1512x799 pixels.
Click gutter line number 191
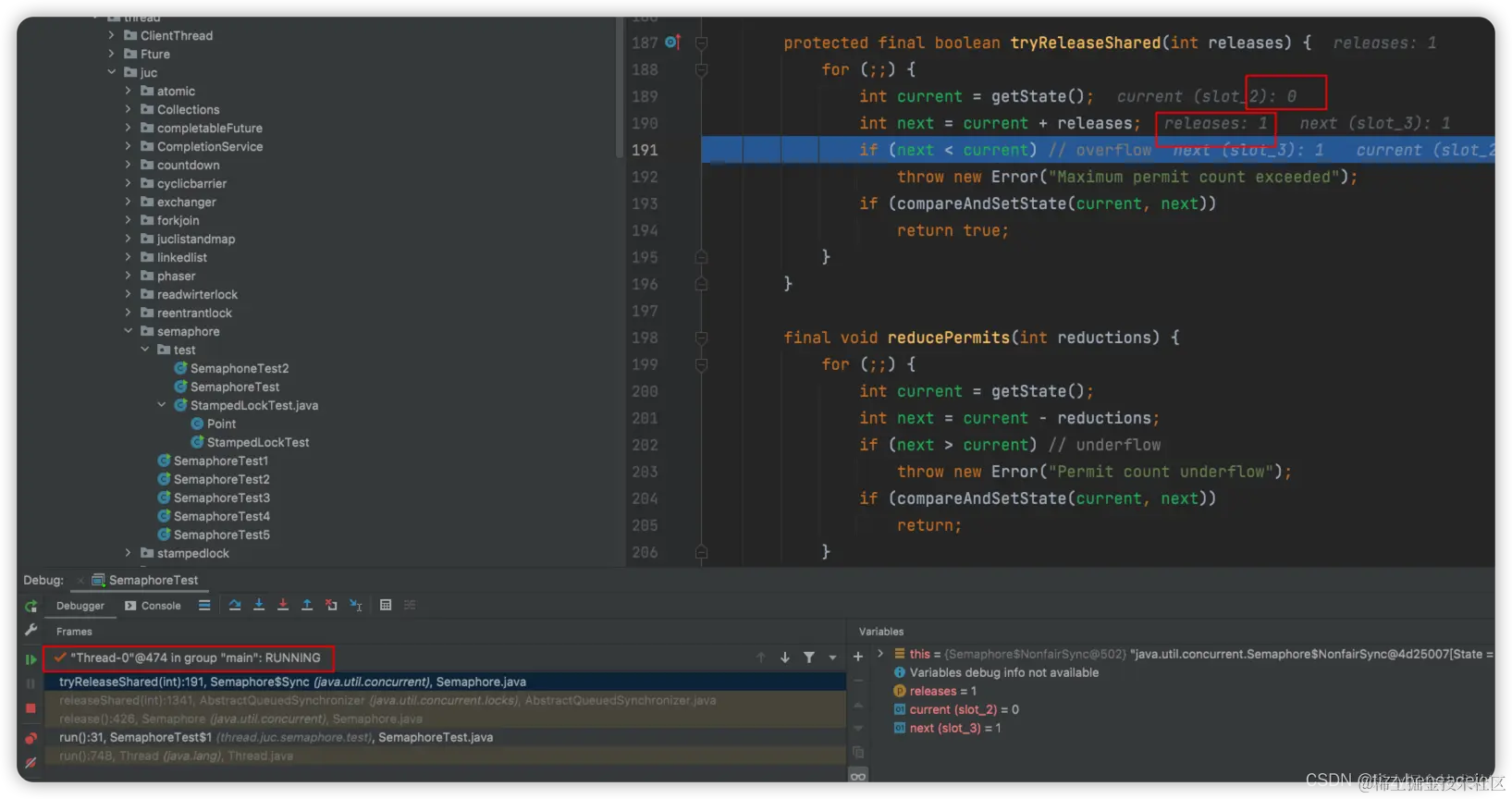coord(645,150)
